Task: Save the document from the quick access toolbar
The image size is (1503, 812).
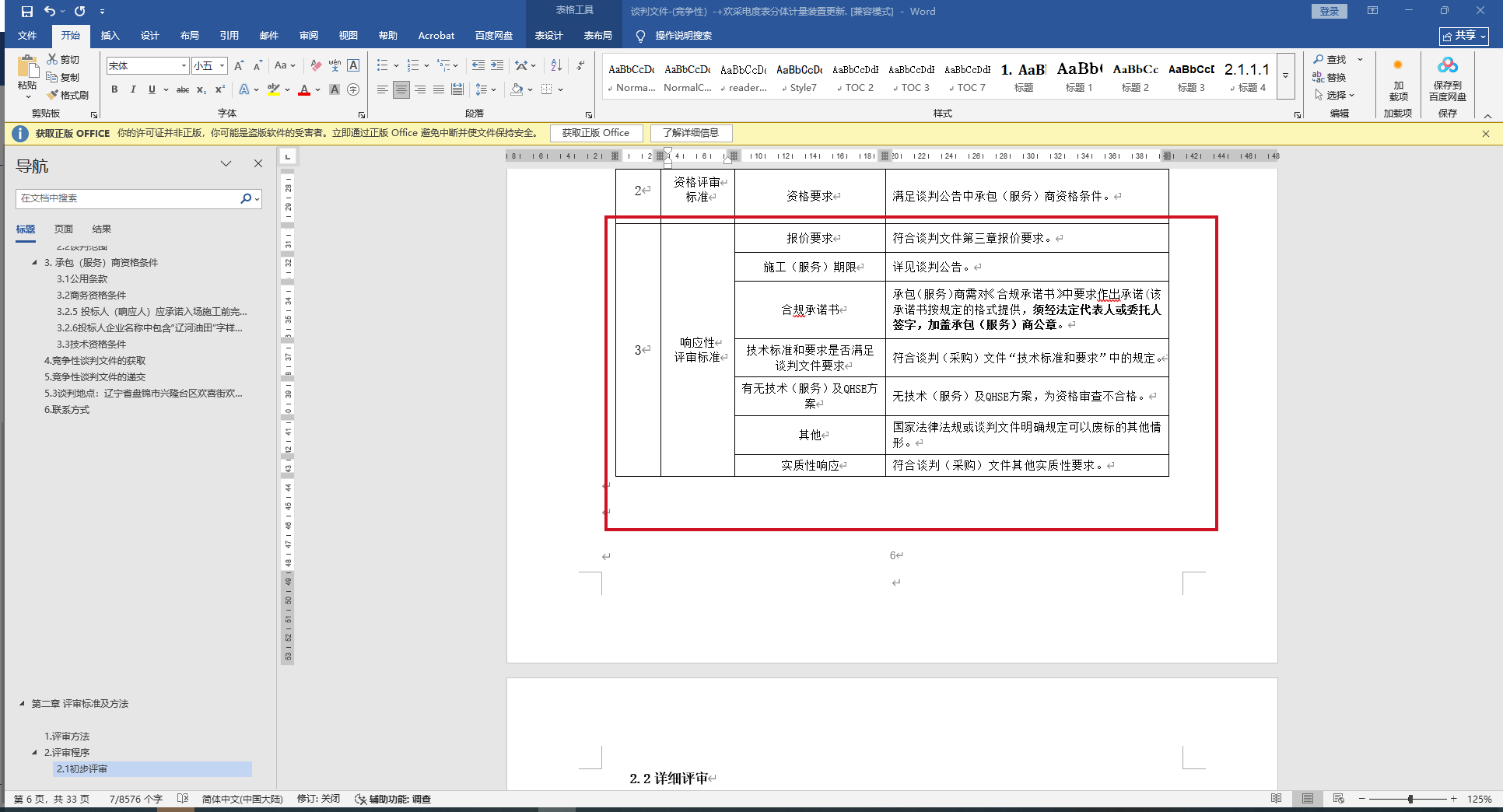Action: (x=27, y=12)
